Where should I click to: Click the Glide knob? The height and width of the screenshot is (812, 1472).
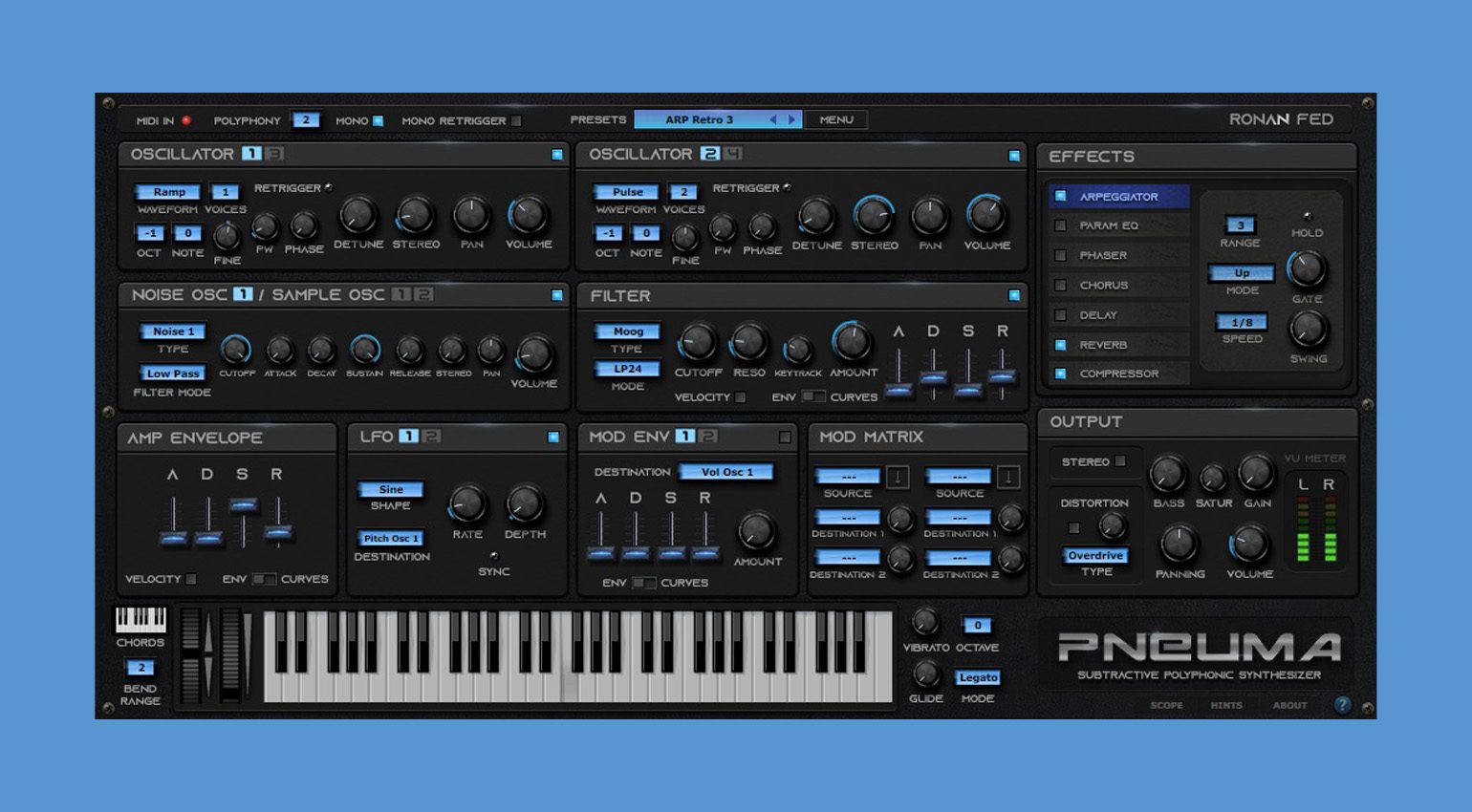click(925, 674)
